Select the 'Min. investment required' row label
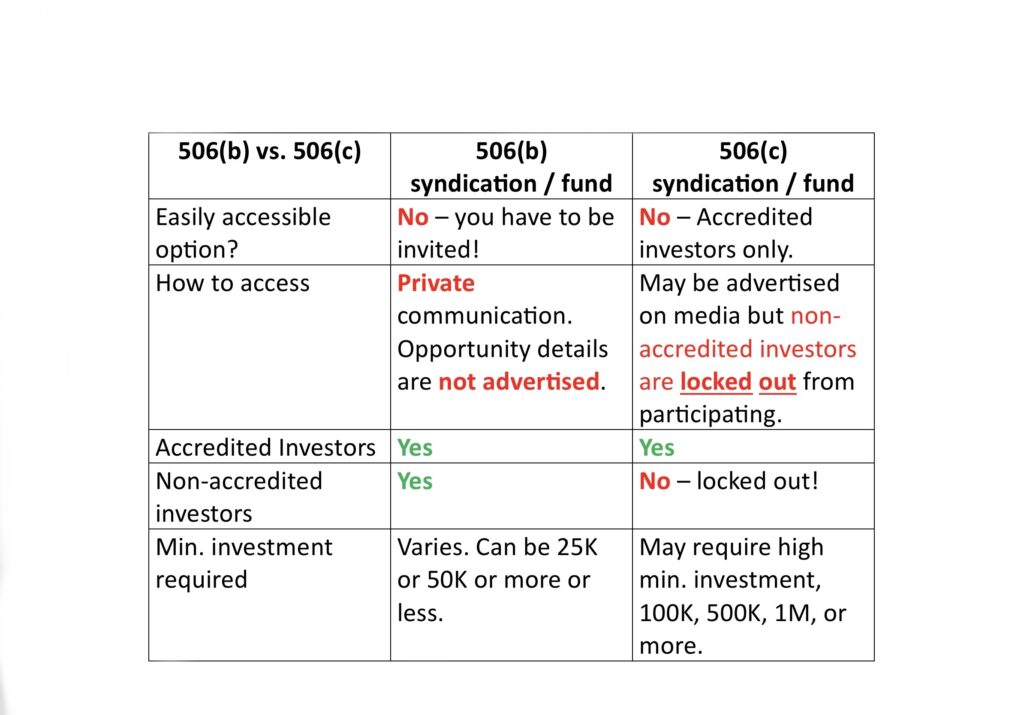 pos(269,595)
